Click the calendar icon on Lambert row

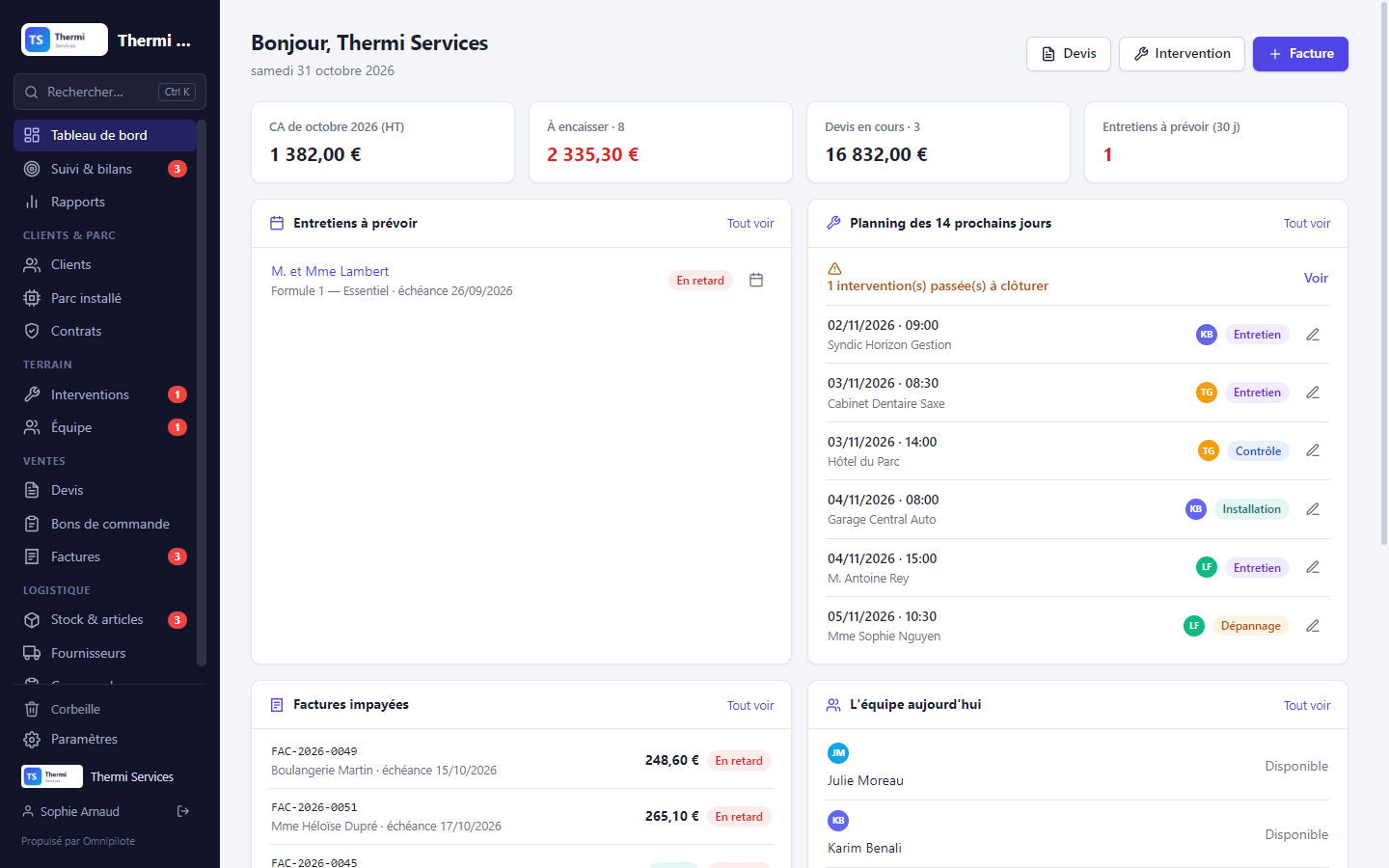[756, 280]
